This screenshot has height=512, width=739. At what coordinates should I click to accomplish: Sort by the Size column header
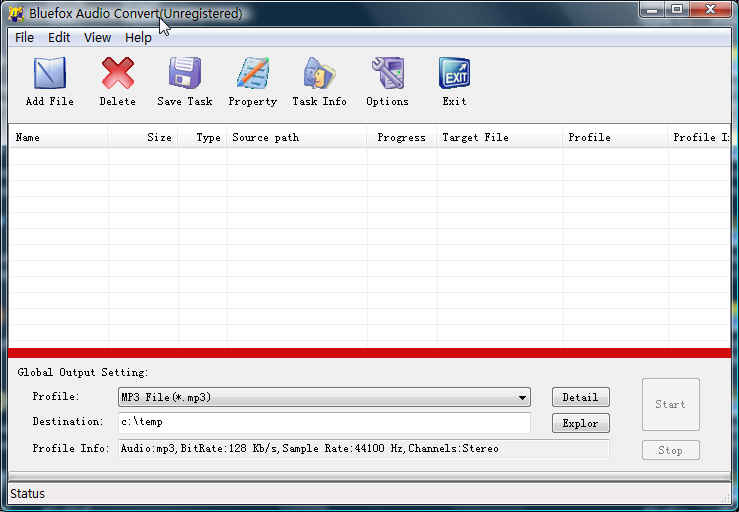[144, 138]
